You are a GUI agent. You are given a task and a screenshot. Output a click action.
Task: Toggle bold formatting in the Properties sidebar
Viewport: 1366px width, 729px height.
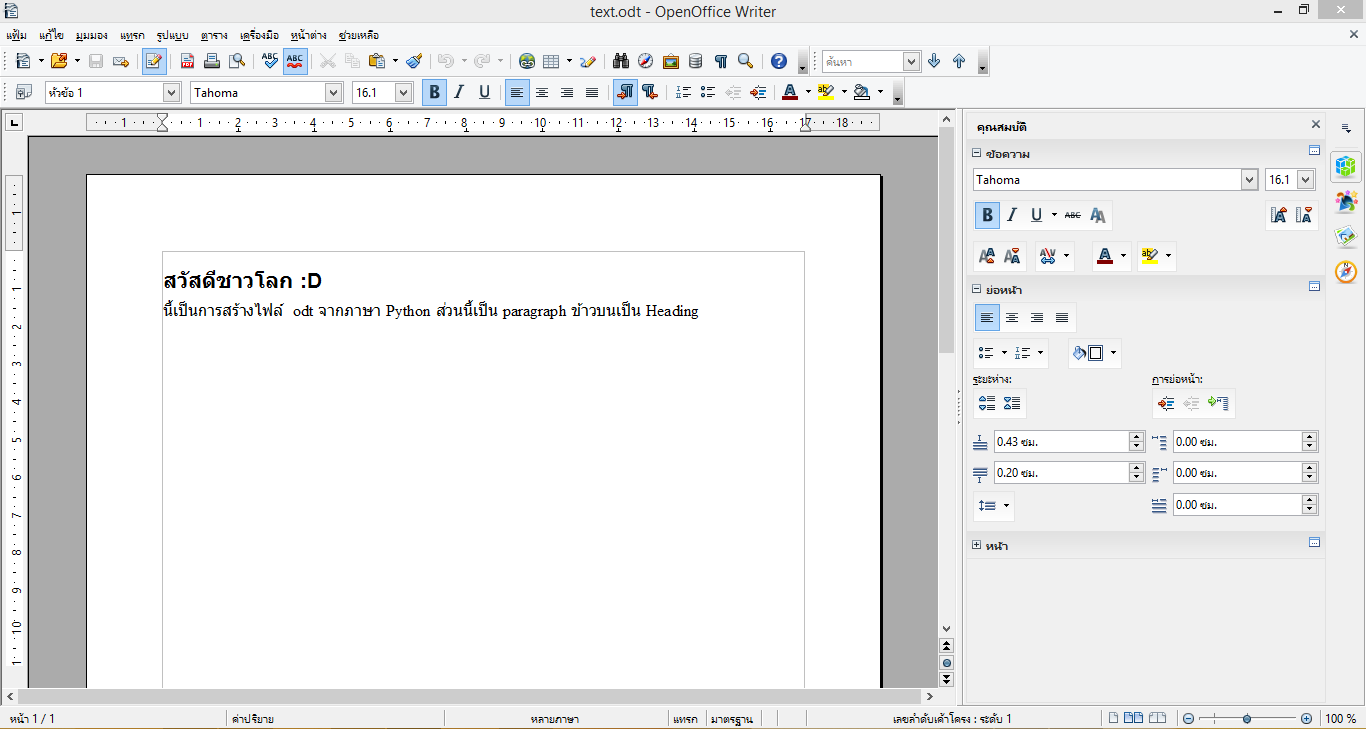click(x=986, y=215)
